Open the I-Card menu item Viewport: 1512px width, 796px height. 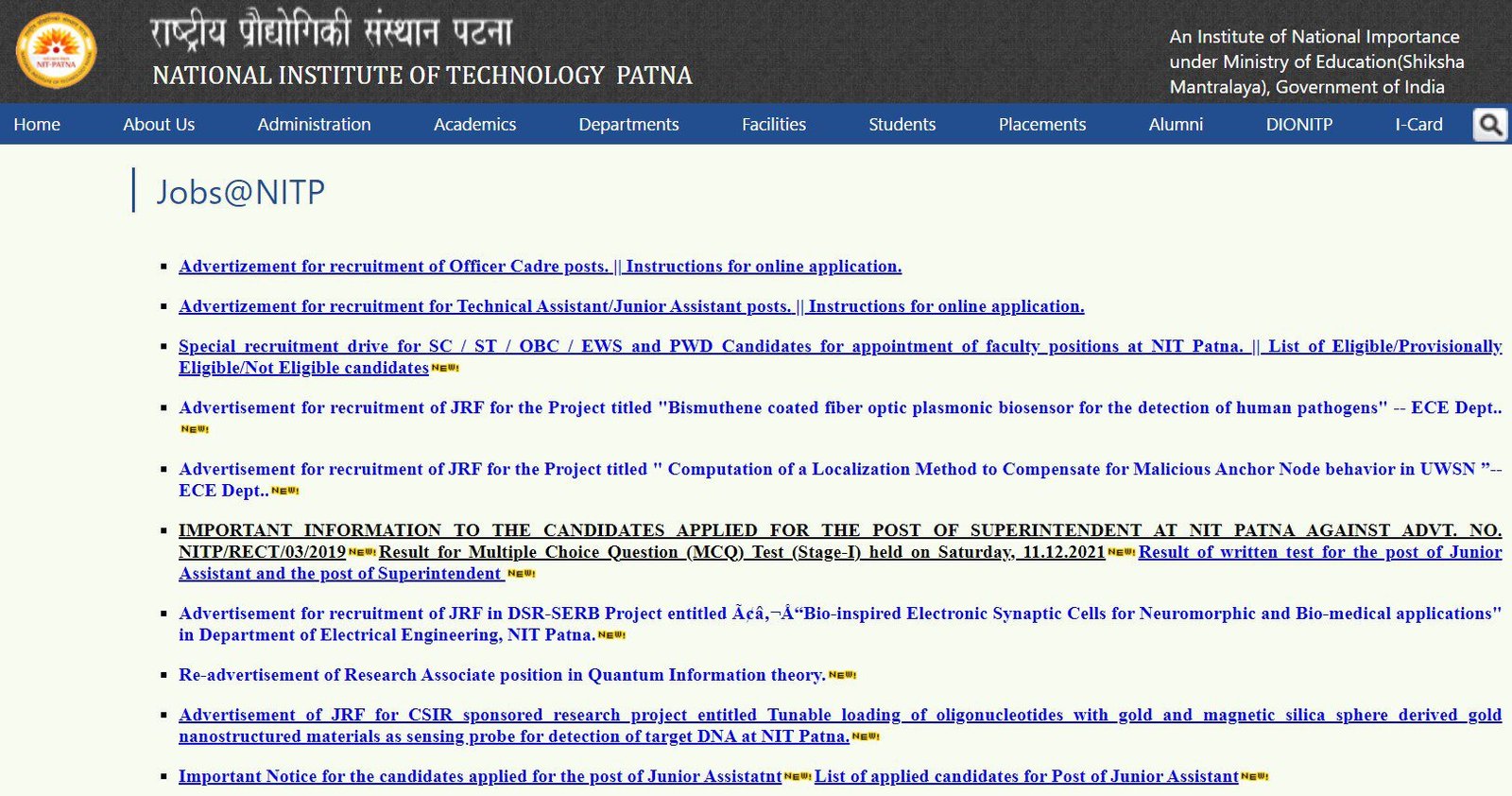(1418, 125)
